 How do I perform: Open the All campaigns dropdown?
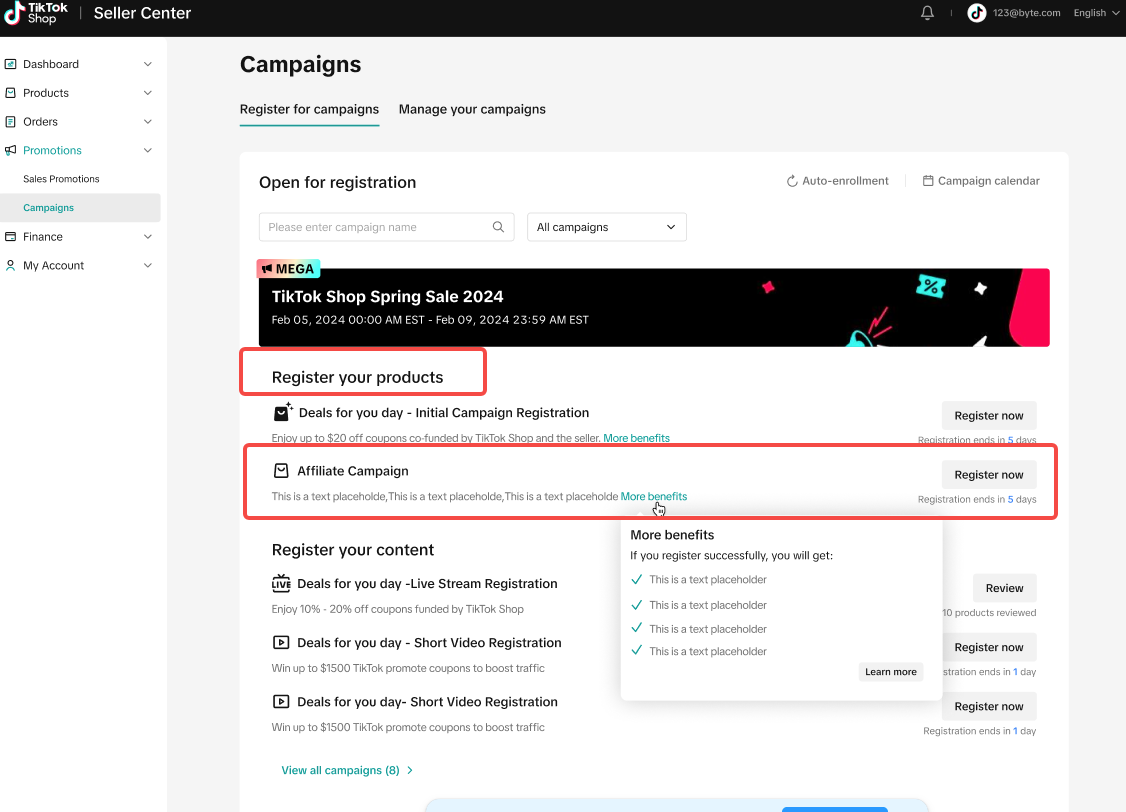coord(606,227)
